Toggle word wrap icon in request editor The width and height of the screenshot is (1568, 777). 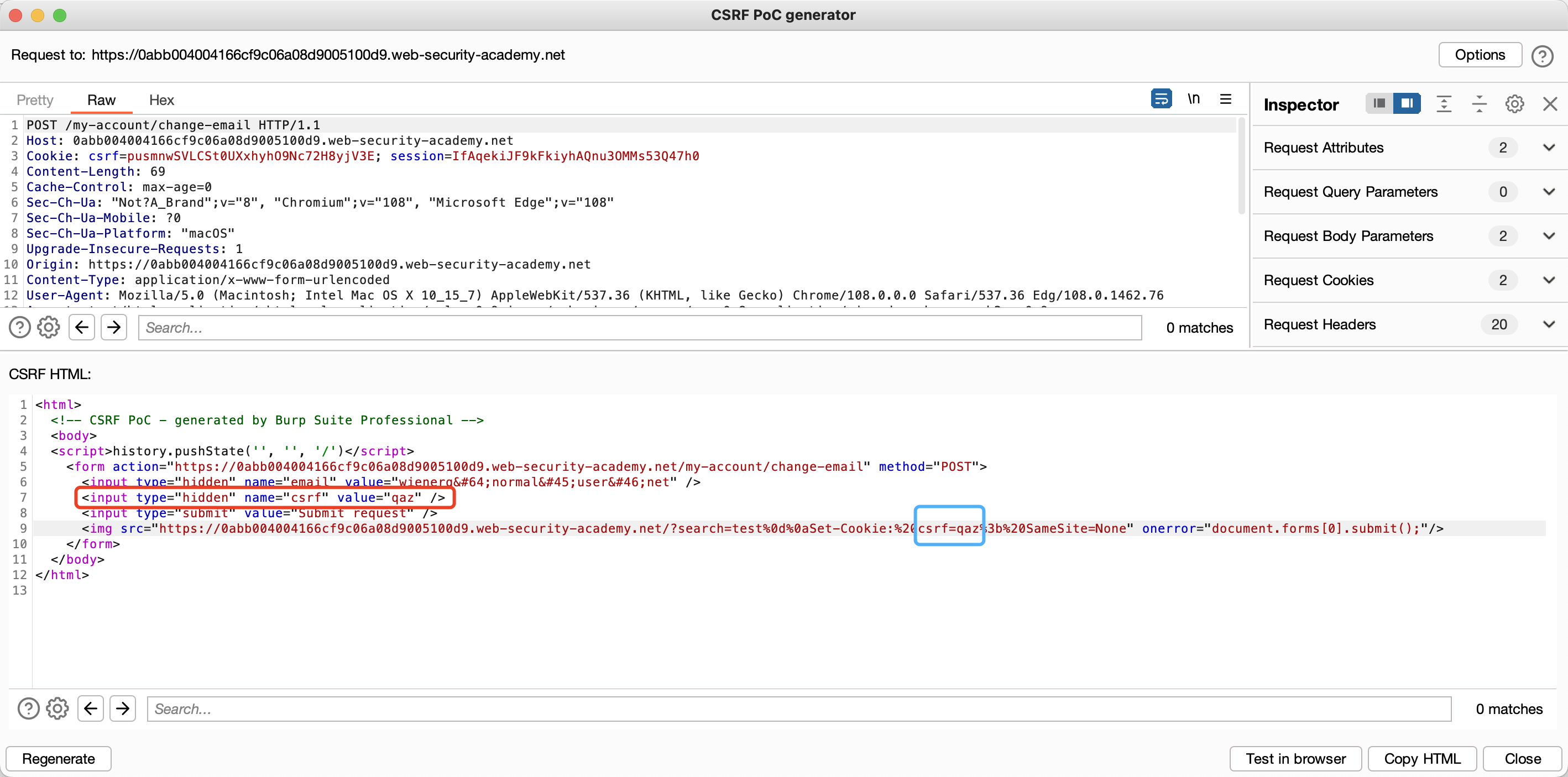(1161, 98)
